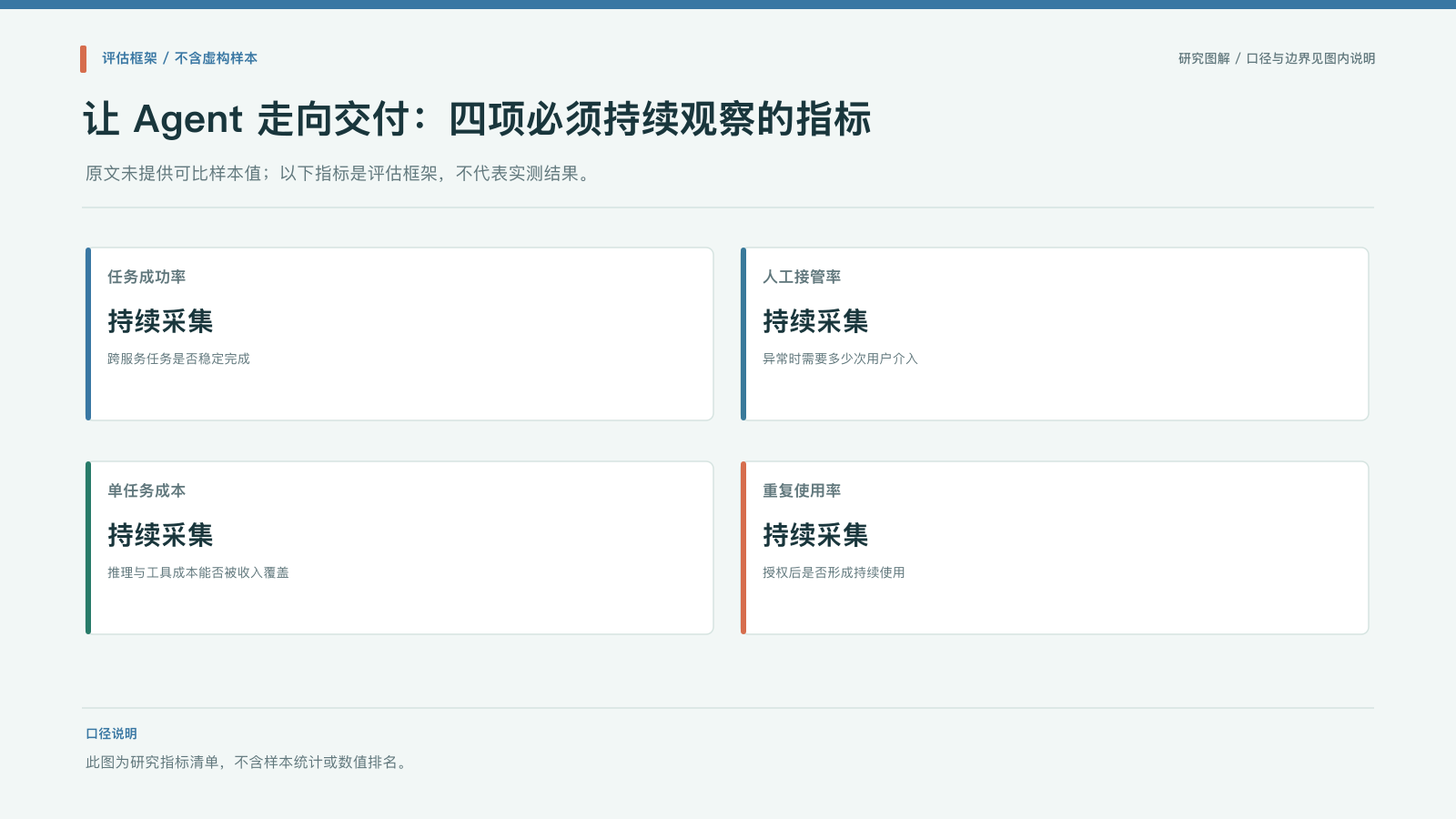Image resolution: width=1456 pixels, height=819 pixels.
Task: Click 口径与边界见图内说明 in top right
Action: tap(1310, 58)
